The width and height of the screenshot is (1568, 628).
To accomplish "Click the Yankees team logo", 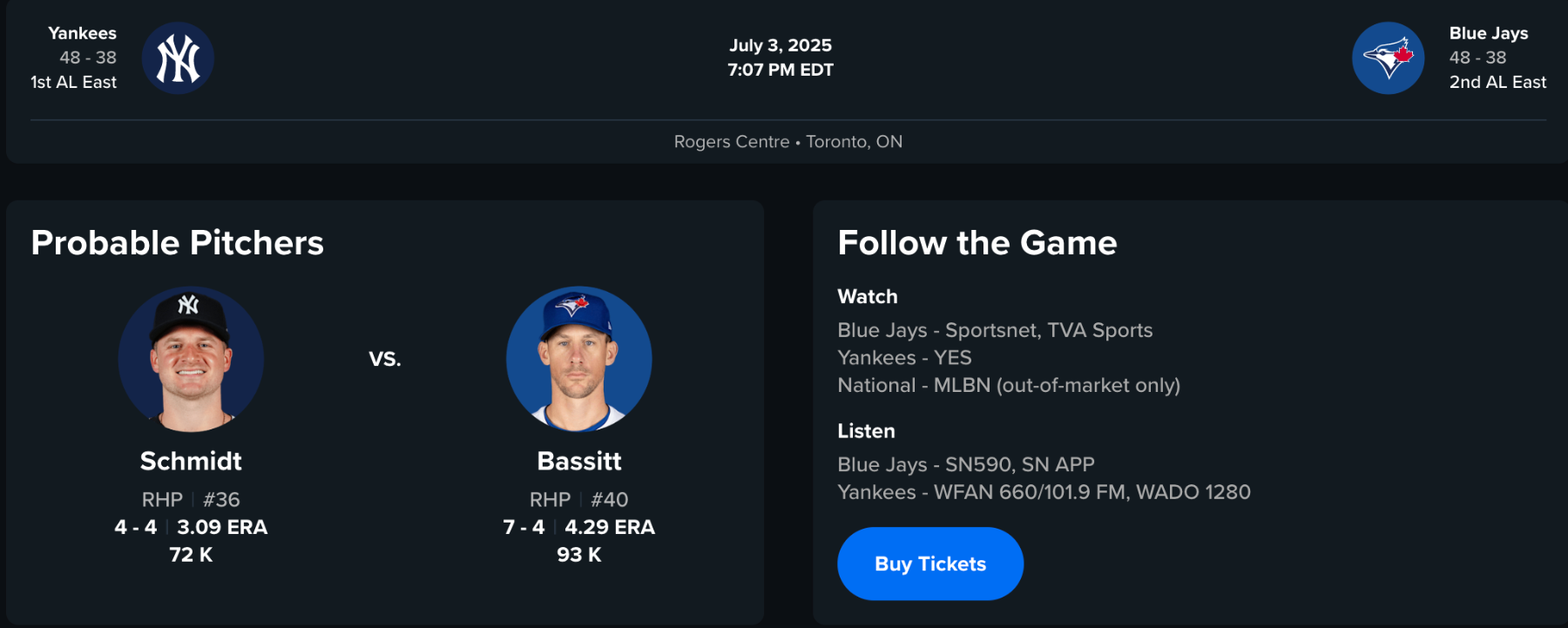I will pyautogui.click(x=178, y=58).
